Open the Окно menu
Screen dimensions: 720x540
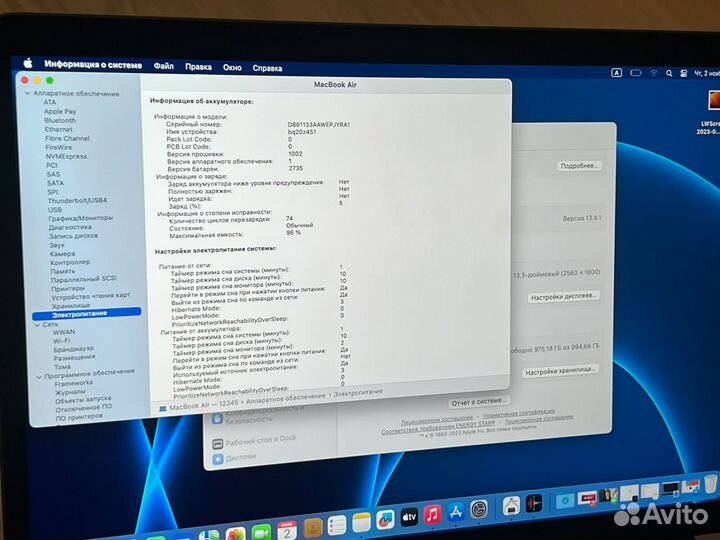pos(232,68)
